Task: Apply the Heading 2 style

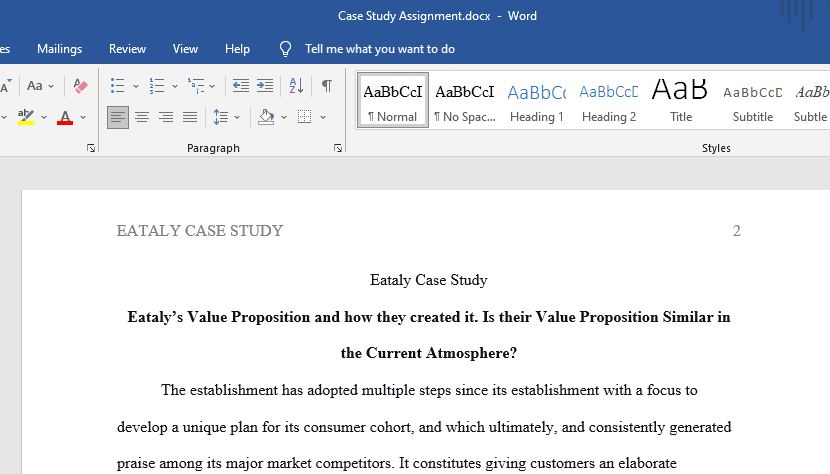Action: coord(609,100)
